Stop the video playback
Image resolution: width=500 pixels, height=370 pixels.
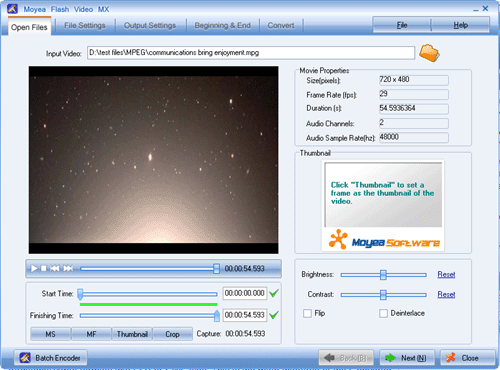pyautogui.click(x=44, y=268)
